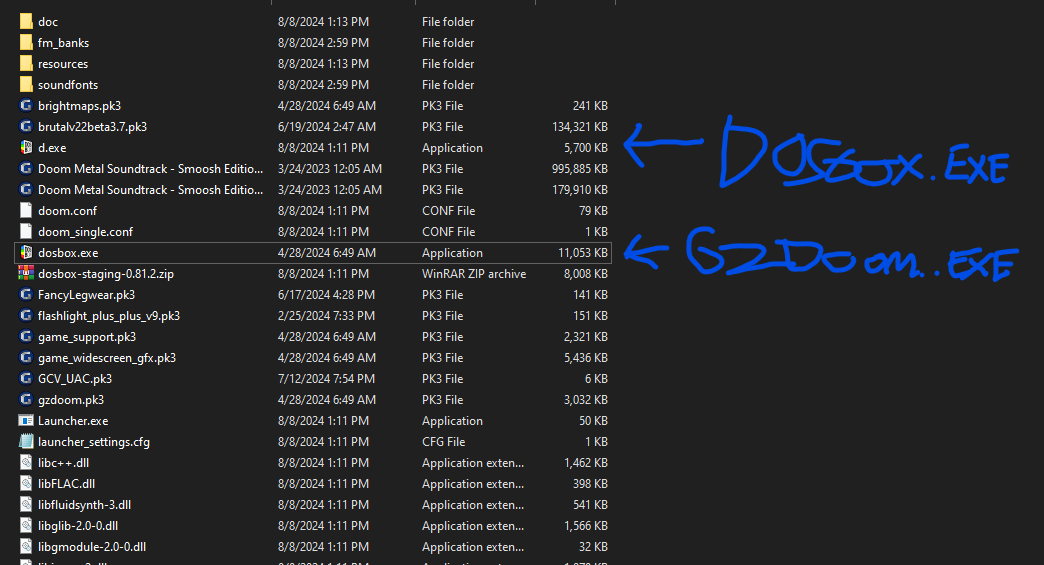Screen dimensions: 1044x565
Task: Select the GCV_UAC.pk3 file icon
Action: pyautogui.click(x=26, y=379)
